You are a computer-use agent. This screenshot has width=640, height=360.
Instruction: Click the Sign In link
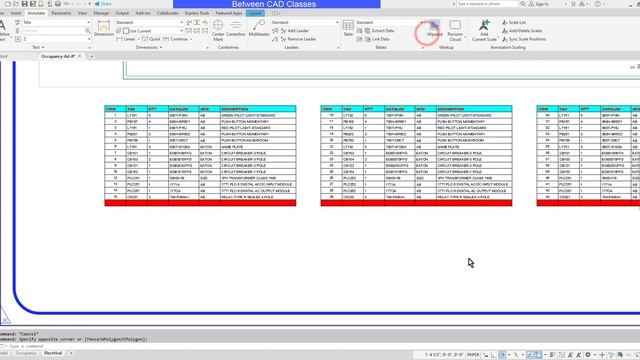[x=539, y=4]
